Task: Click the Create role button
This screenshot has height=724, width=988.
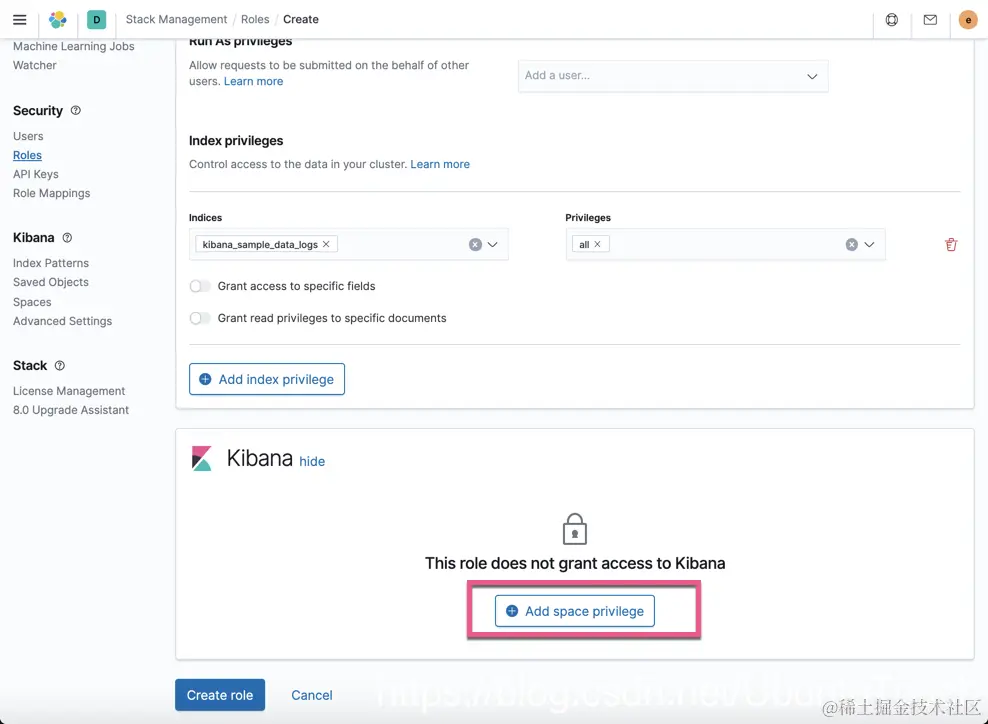Action: tap(220, 694)
